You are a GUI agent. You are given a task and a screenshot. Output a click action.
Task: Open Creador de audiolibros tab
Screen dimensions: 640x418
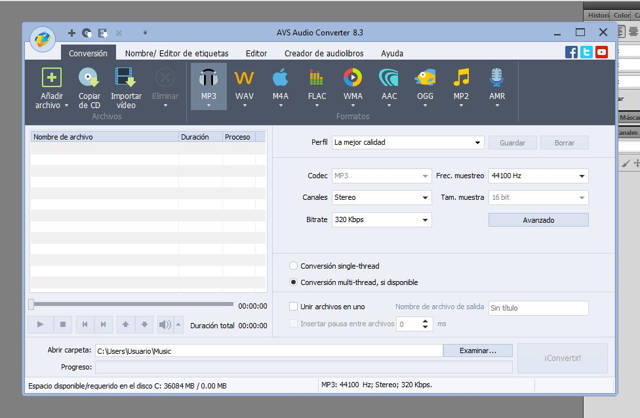click(324, 53)
